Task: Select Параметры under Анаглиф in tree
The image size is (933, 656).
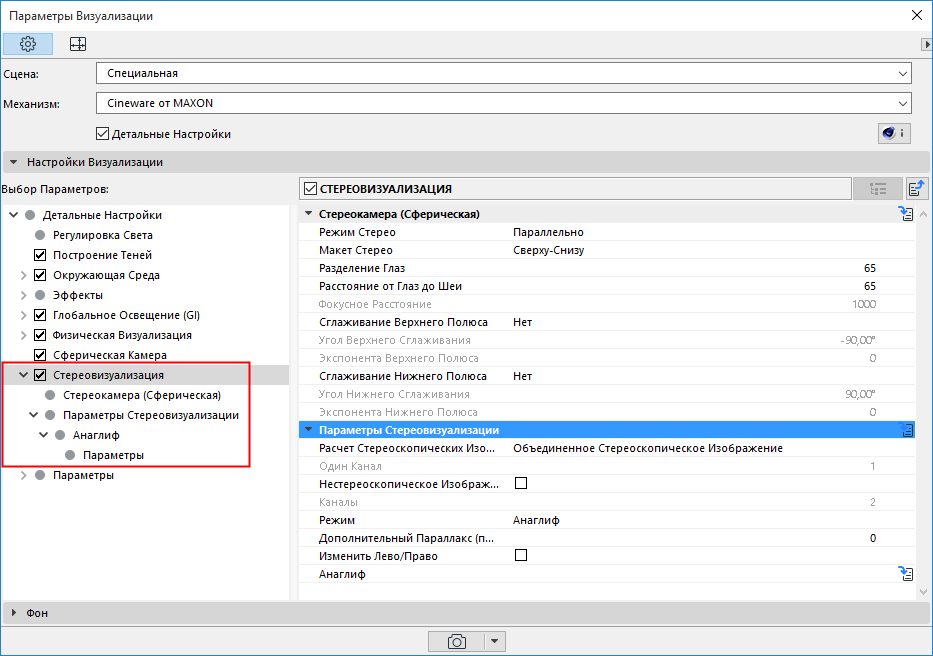Action: tap(113, 455)
